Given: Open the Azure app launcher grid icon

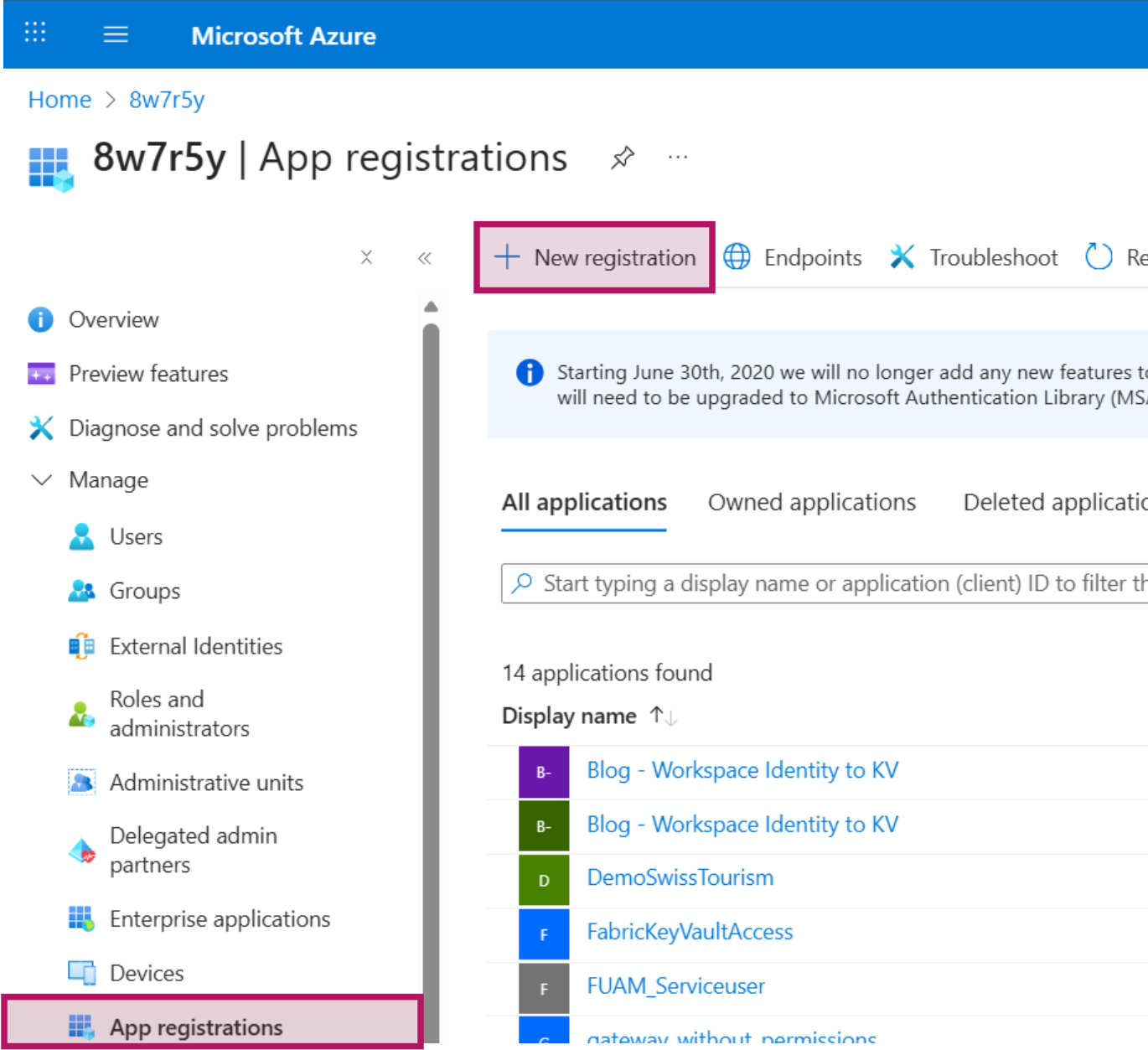Looking at the screenshot, I should [x=35, y=33].
